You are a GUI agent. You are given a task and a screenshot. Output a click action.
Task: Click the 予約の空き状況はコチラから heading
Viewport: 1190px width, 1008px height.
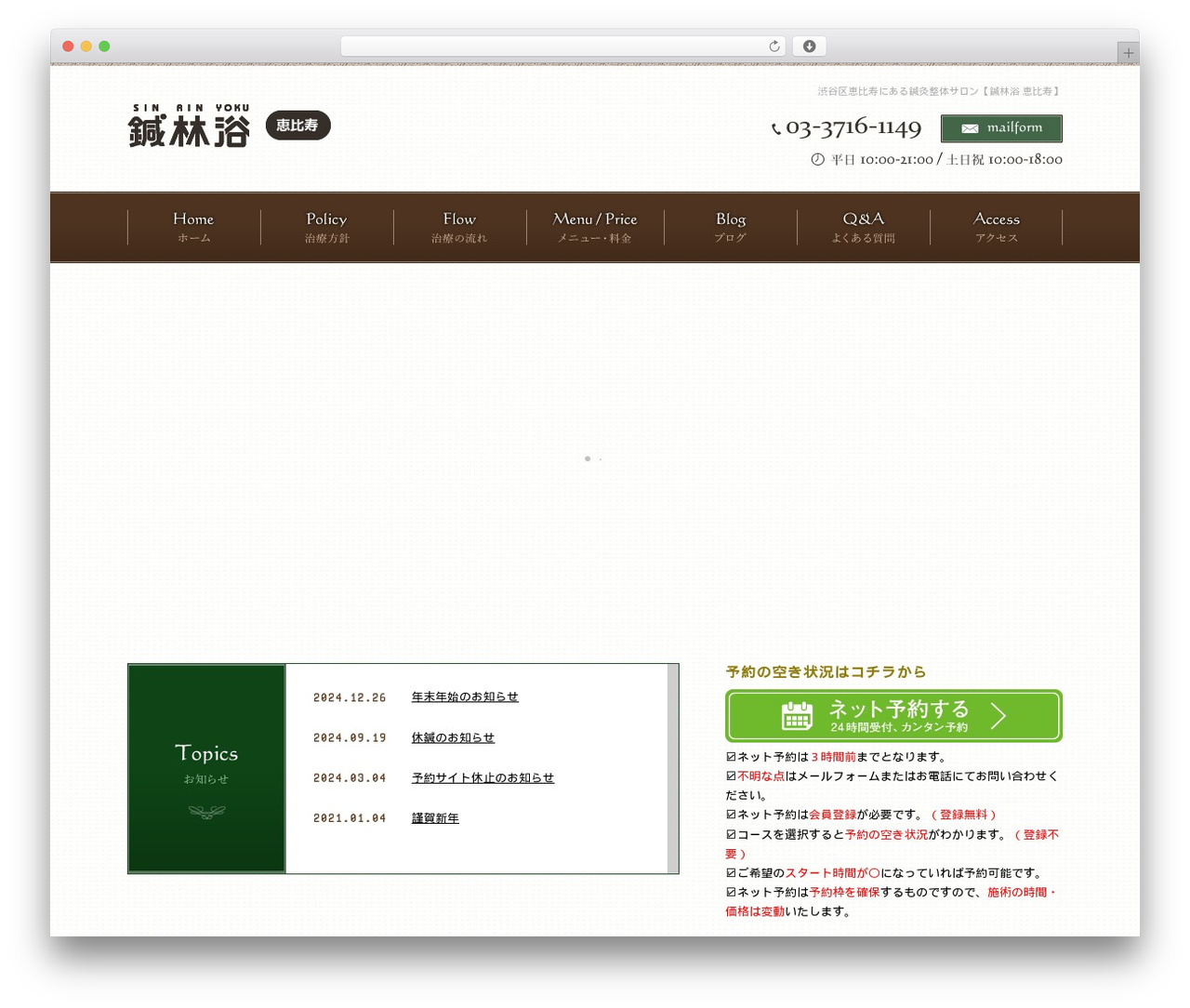click(826, 672)
